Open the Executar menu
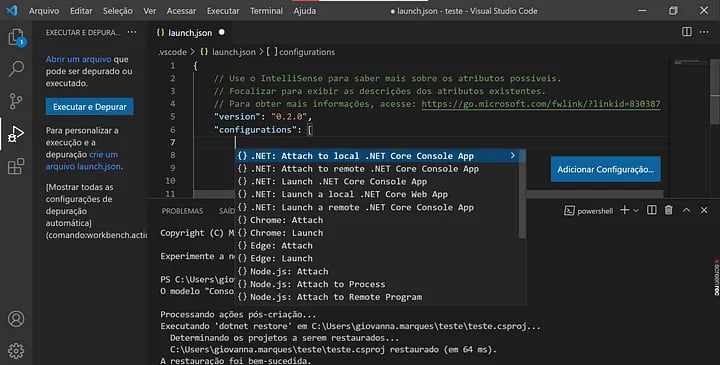The image size is (720, 365). point(223,11)
